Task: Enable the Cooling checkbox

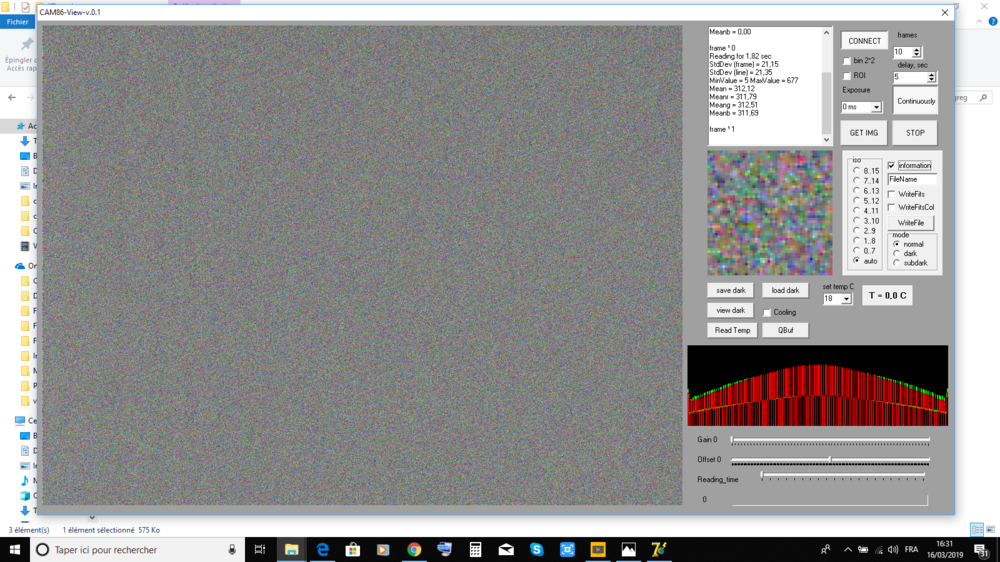Action: pos(767,313)
